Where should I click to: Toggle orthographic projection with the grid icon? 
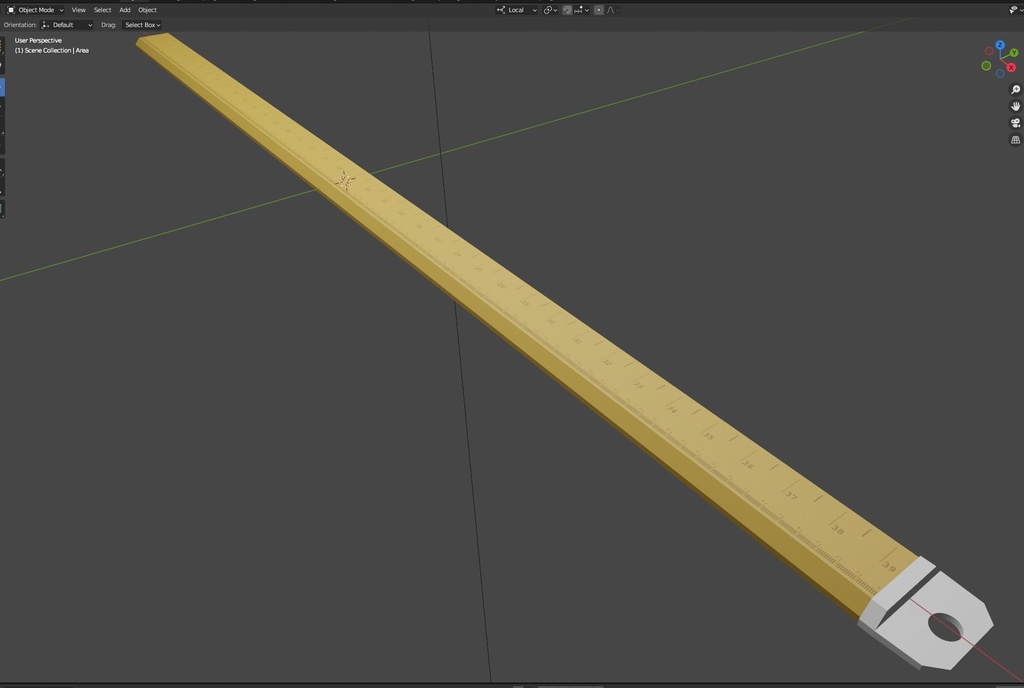(1016, 140)
